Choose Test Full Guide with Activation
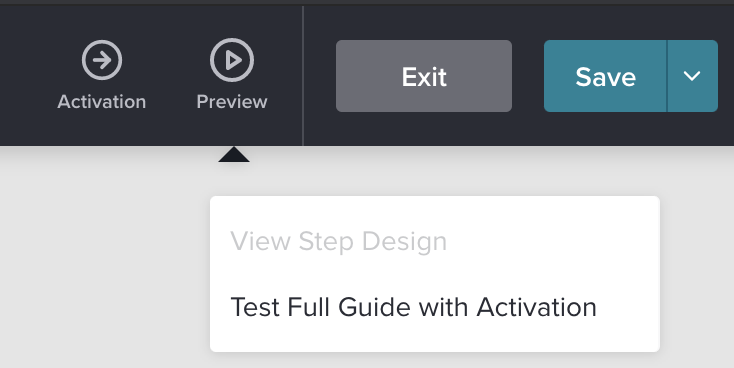The width and height of the screenshot is (734, 368). [x=413, y=307]
